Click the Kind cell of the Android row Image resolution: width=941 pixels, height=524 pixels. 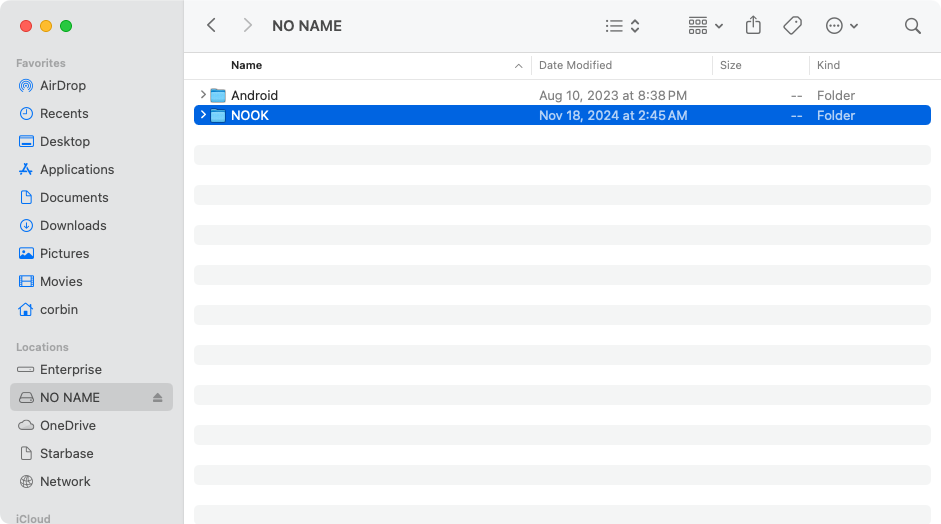pyautogui.click(x=835, y=95)
